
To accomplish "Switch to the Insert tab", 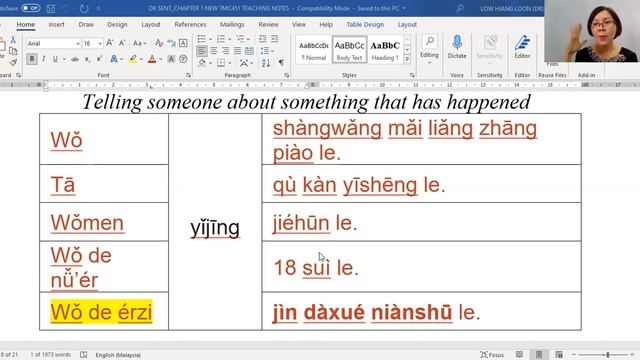I will coord(56,24).
